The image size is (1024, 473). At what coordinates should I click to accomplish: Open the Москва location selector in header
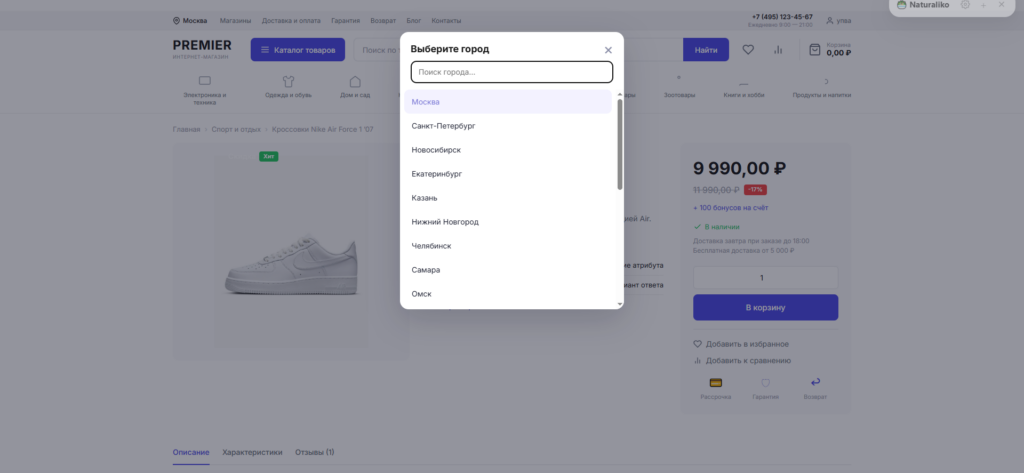pos(190,21)
